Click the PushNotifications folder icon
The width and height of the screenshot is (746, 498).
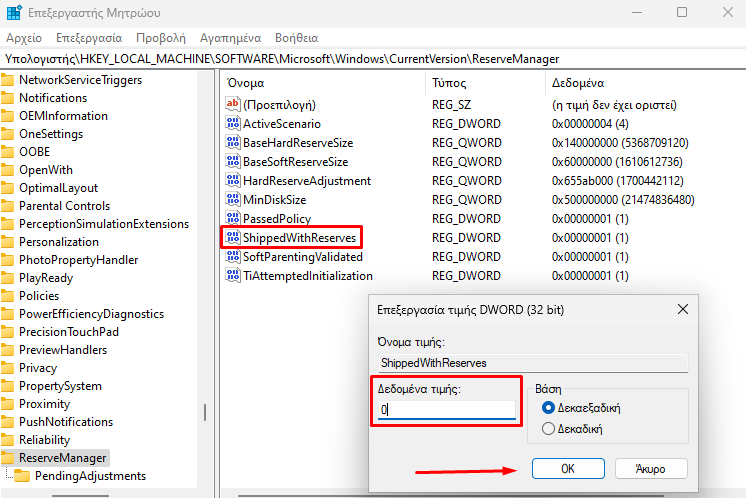(x=7, y=422)
